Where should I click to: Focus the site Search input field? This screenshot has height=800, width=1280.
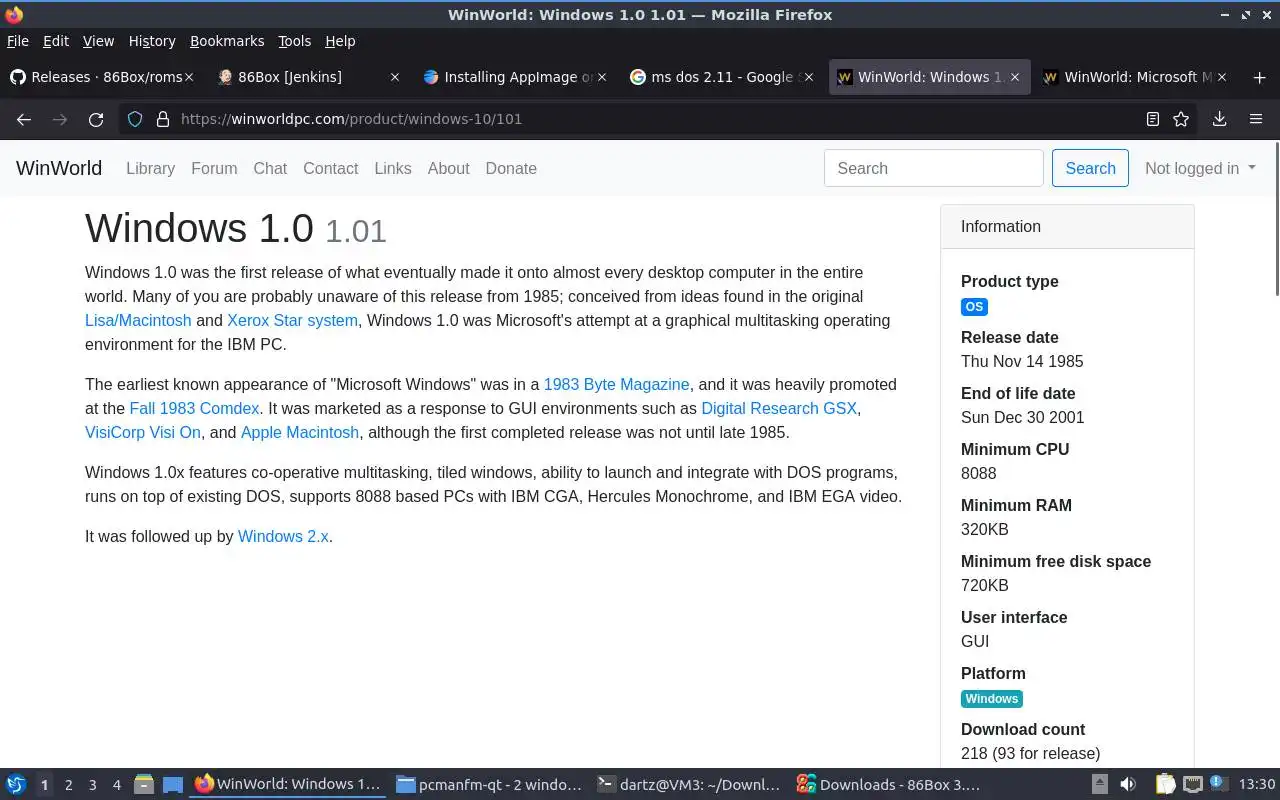tap(934, 168)
